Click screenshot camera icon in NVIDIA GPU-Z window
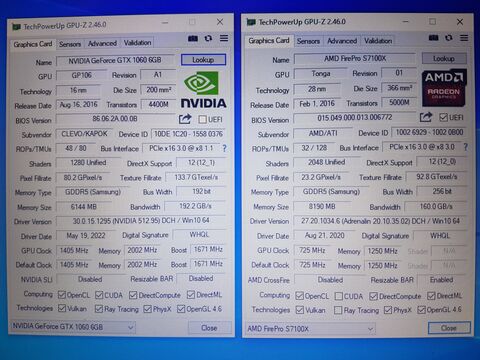Viewport: 480px width, 360px height. click(x=193, y=38)
